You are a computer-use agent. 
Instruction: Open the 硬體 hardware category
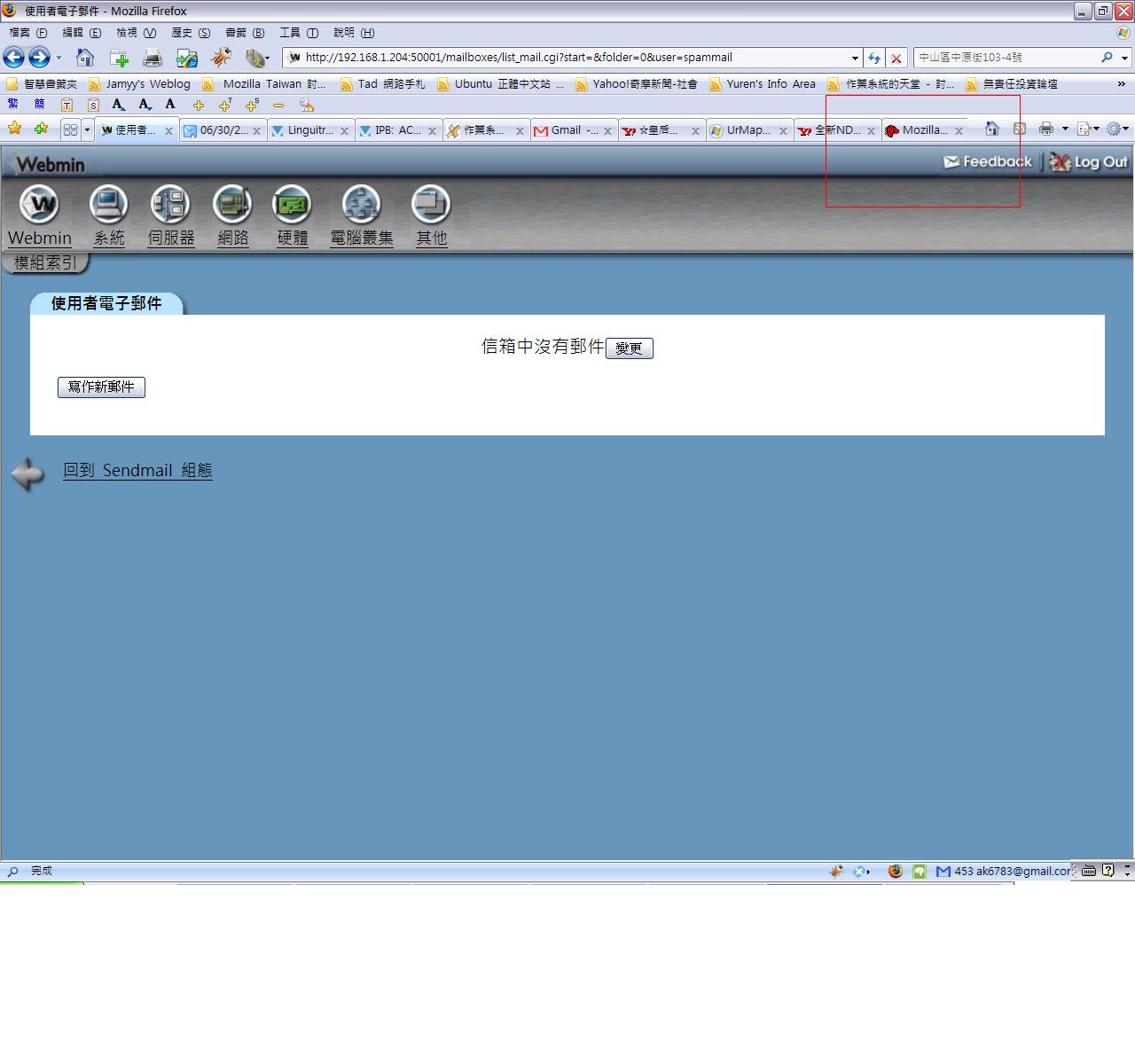292,205
